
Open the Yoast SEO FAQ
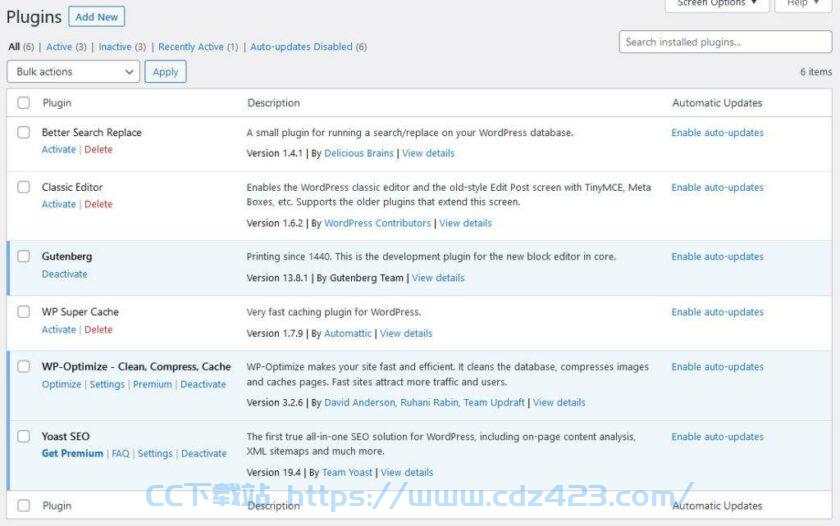121,453
